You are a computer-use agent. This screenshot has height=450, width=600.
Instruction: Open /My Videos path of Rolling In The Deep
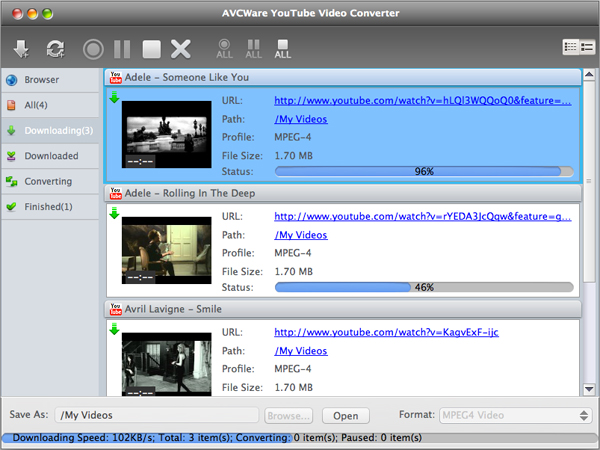(x=301, y=235)
